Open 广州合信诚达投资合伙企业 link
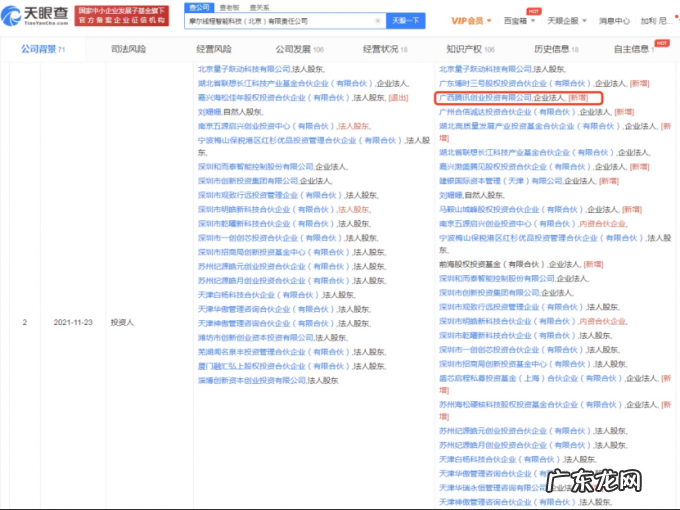This screenshot has width=680, height=510. (x=507, y=112)
